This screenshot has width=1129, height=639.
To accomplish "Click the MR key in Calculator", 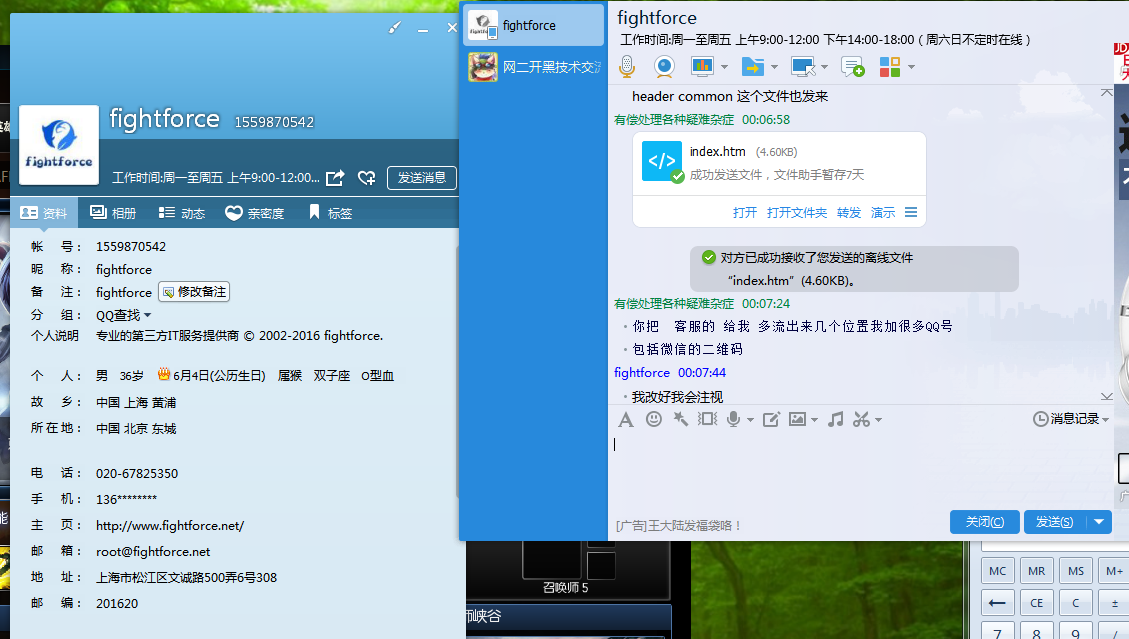I will click(1037, 571).
